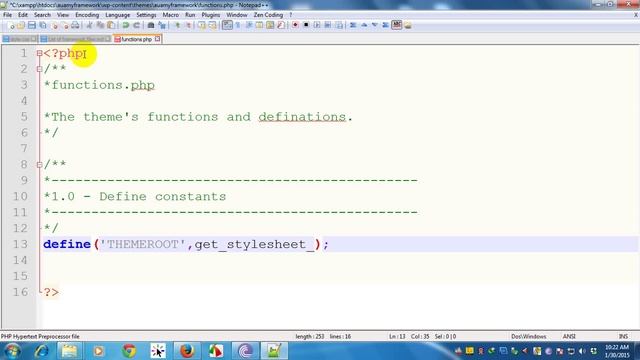Toggle synchronize vertical scrolling button
Screen dimensions: 640x360
202,25
